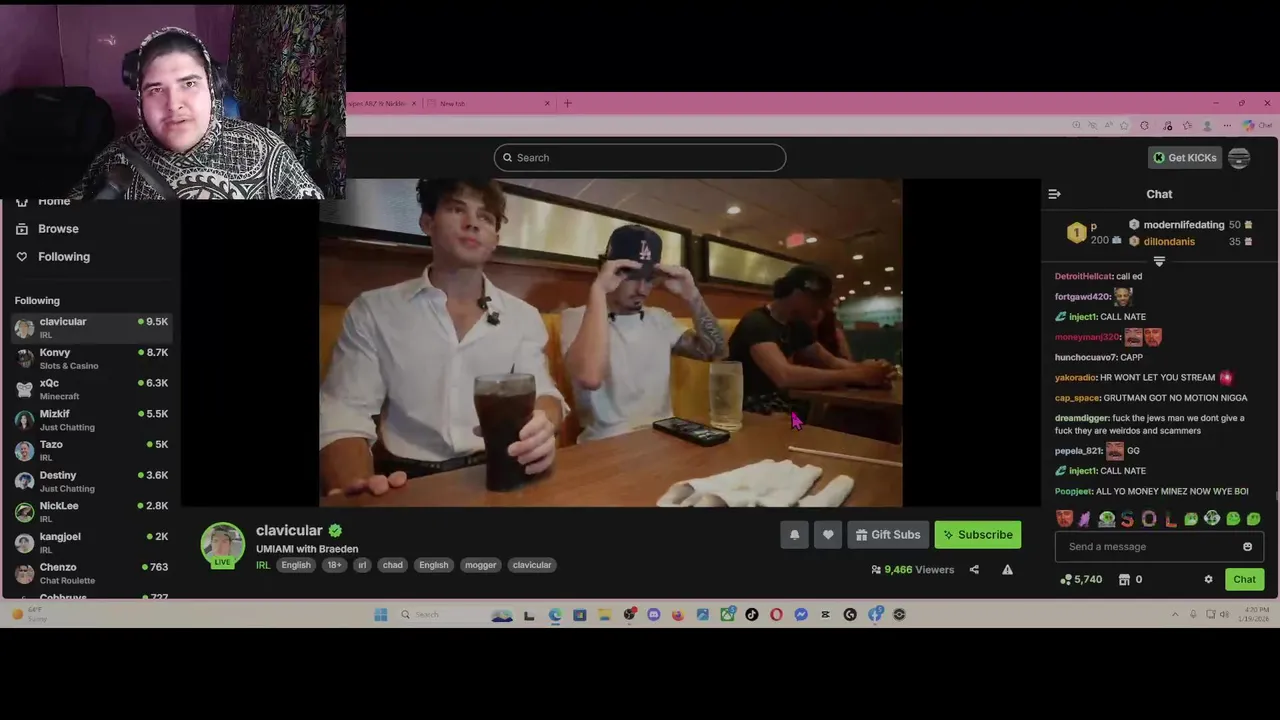The height and width of the screenshot is (720, 1280).
Task: Open Firefox from the taskbar
Action: coord(678,615)
